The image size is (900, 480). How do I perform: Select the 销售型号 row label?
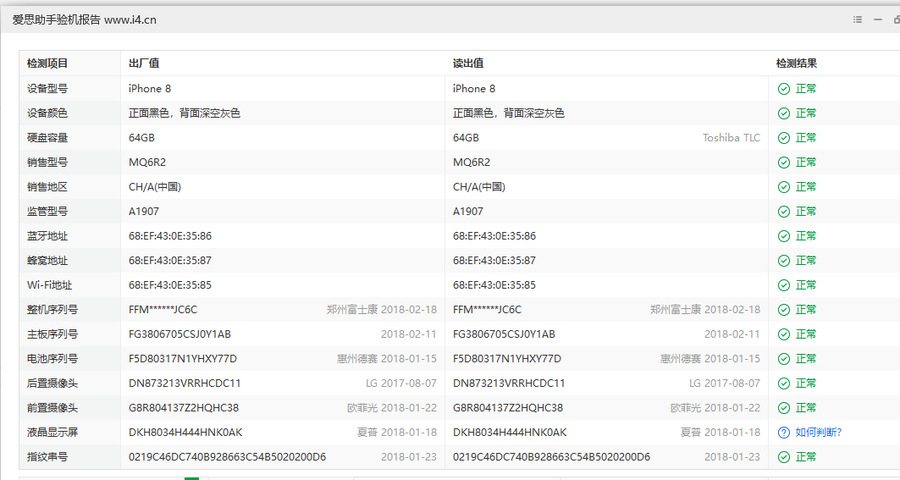click(47, 162)
